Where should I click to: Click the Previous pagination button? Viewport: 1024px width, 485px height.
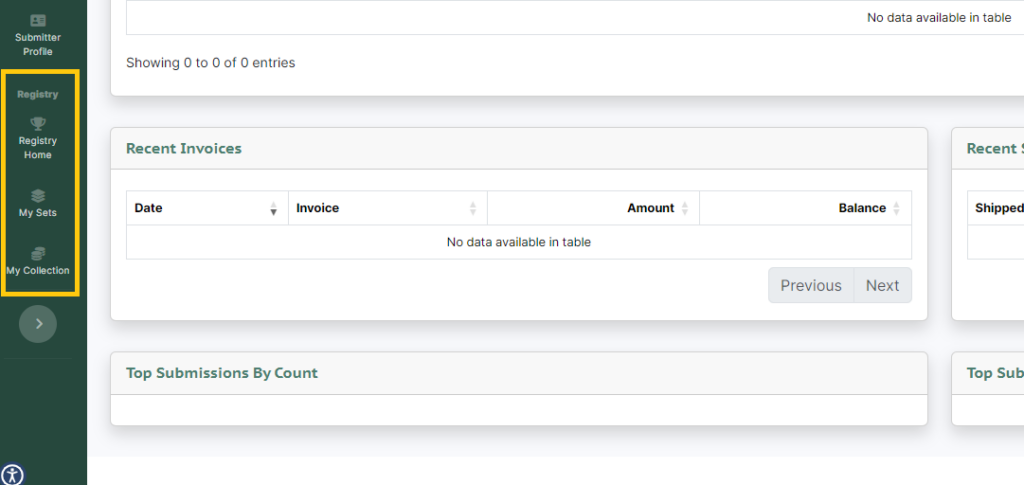(811, 285)
